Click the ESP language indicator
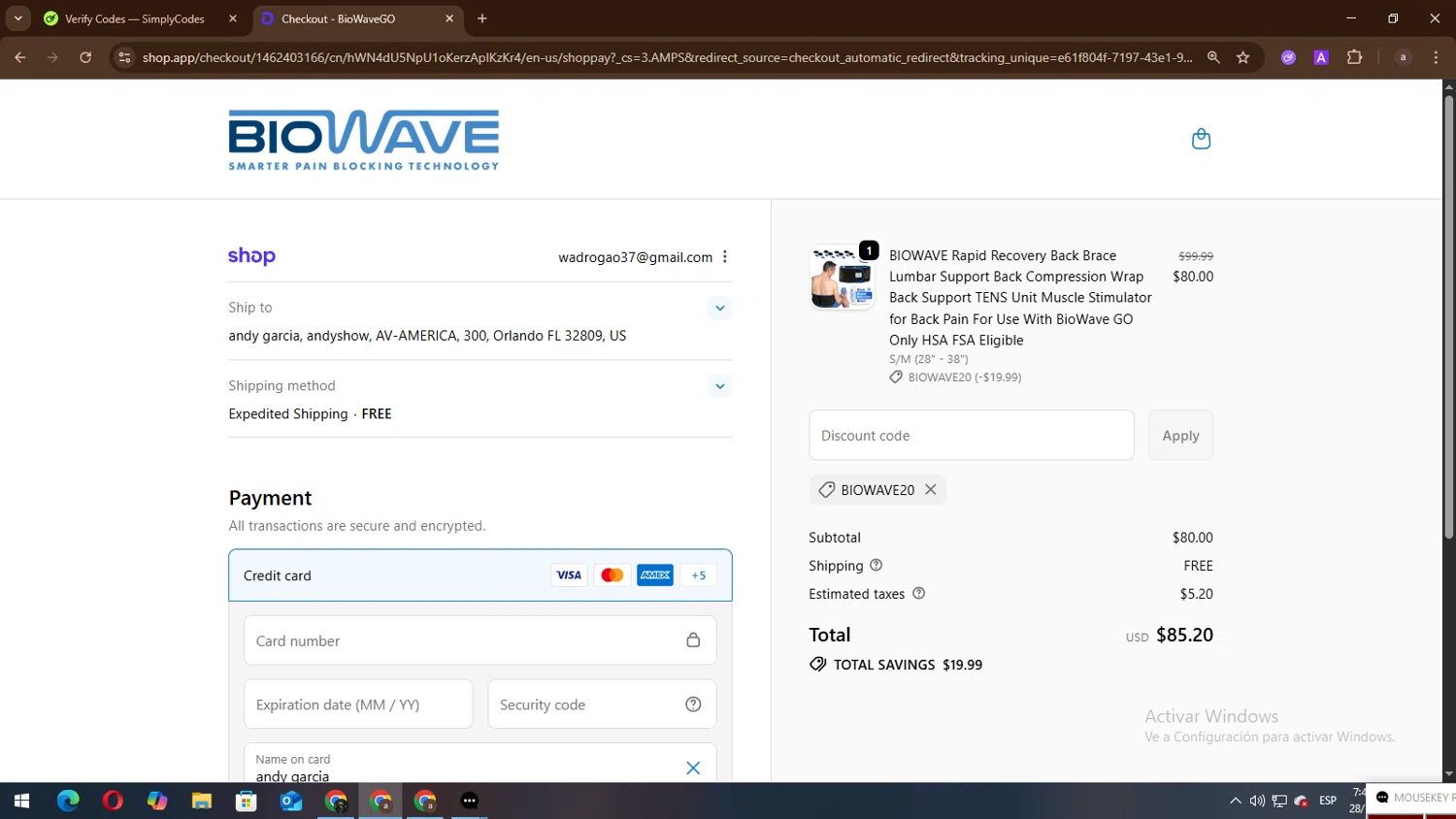This screenshot has height=819, width=1456. point(1328,801)
